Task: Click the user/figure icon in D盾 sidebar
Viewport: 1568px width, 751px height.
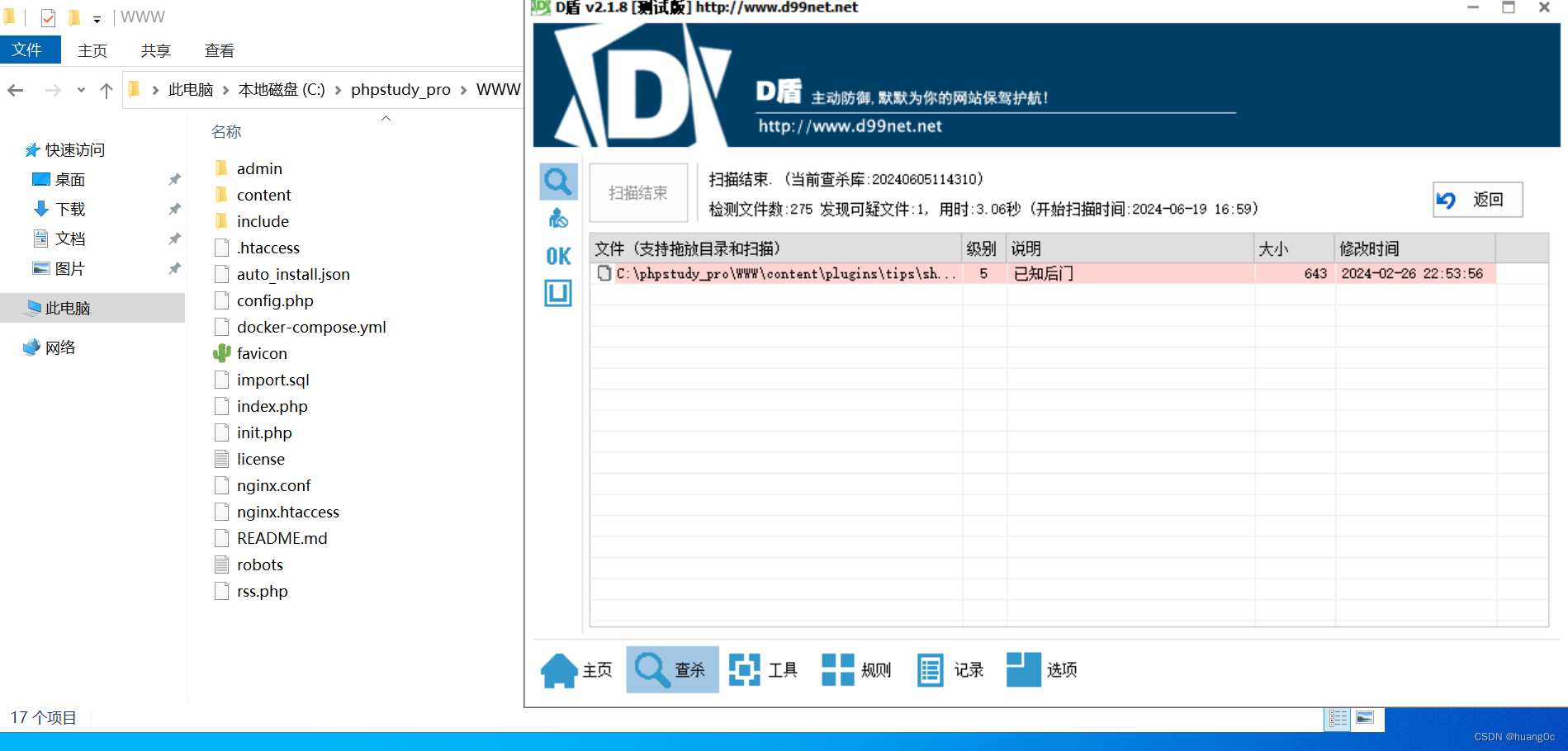Action: click(558, 218)
